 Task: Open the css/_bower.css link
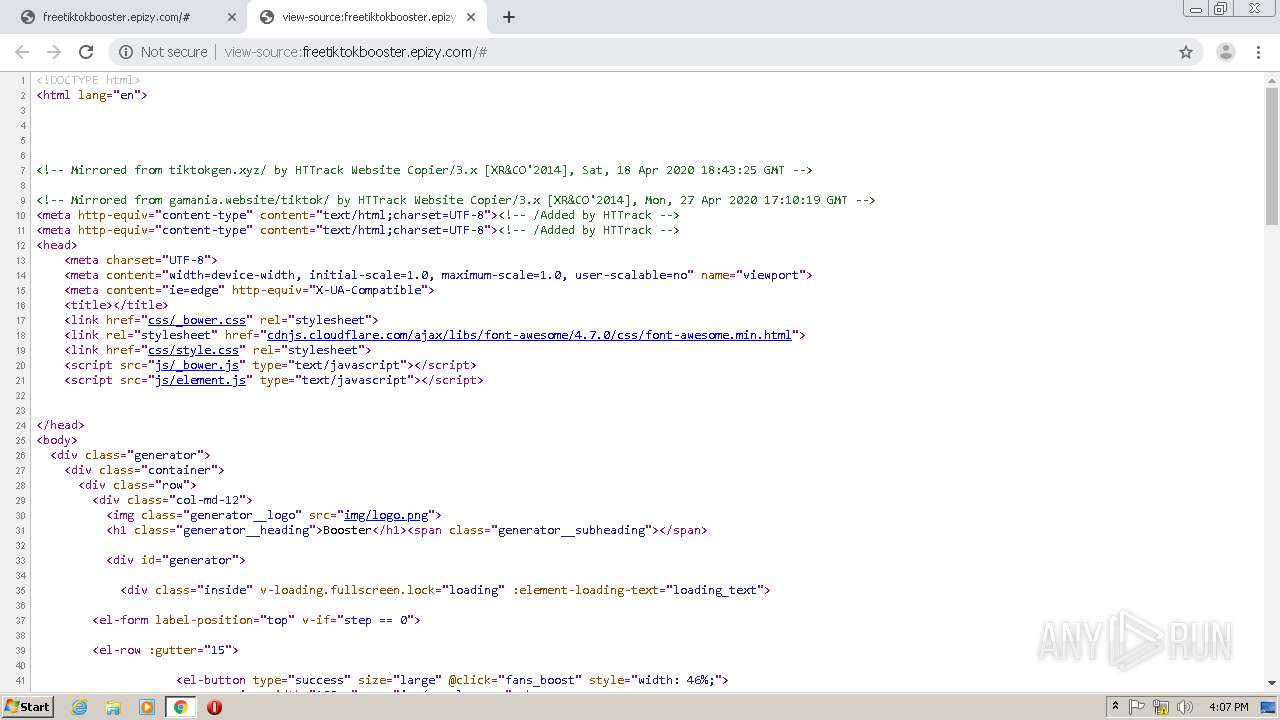pos(197,320)
